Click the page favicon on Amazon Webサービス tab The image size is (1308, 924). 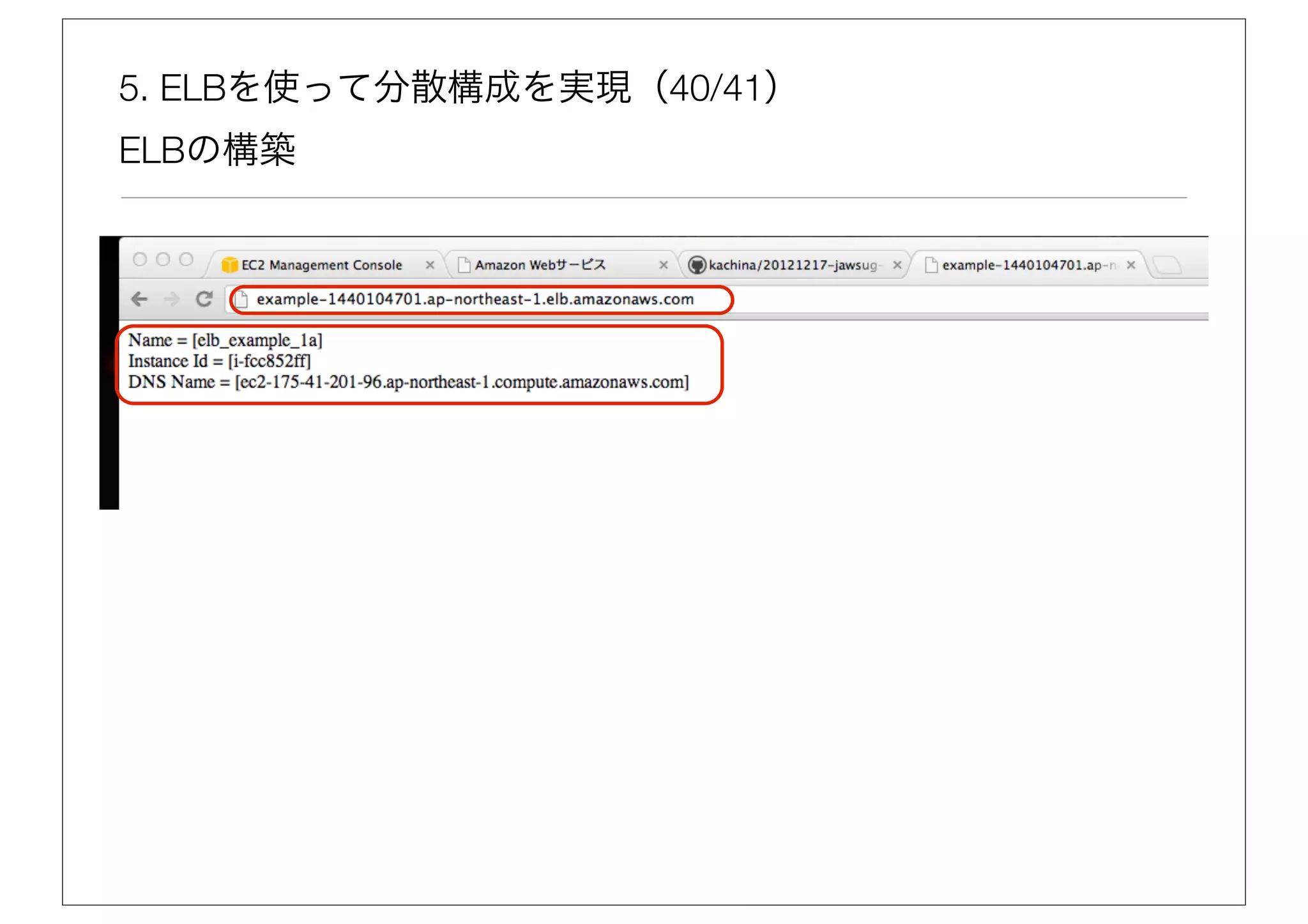tap(464, 264)
